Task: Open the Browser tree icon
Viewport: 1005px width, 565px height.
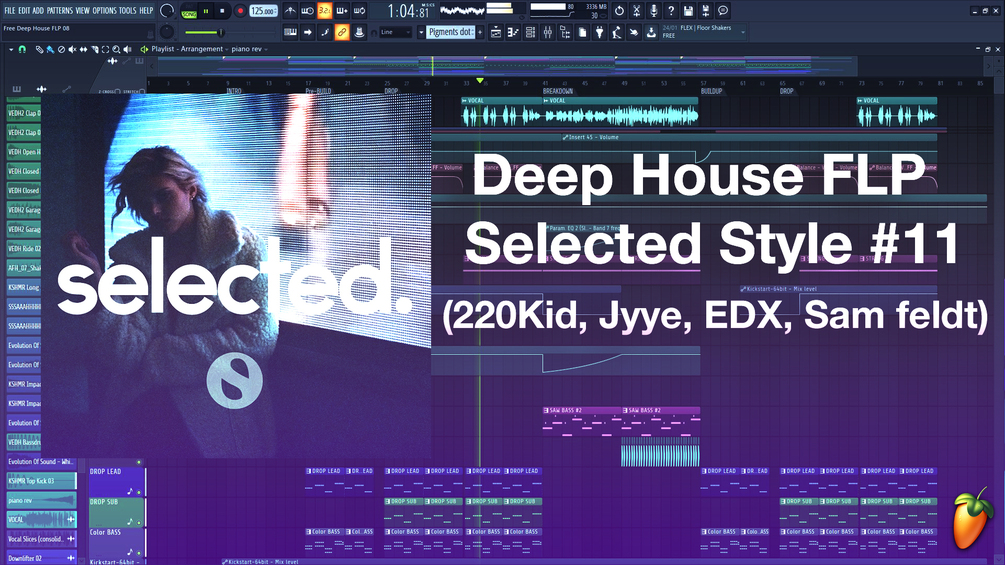Action: pyautogui.click(x=565, y=32)
